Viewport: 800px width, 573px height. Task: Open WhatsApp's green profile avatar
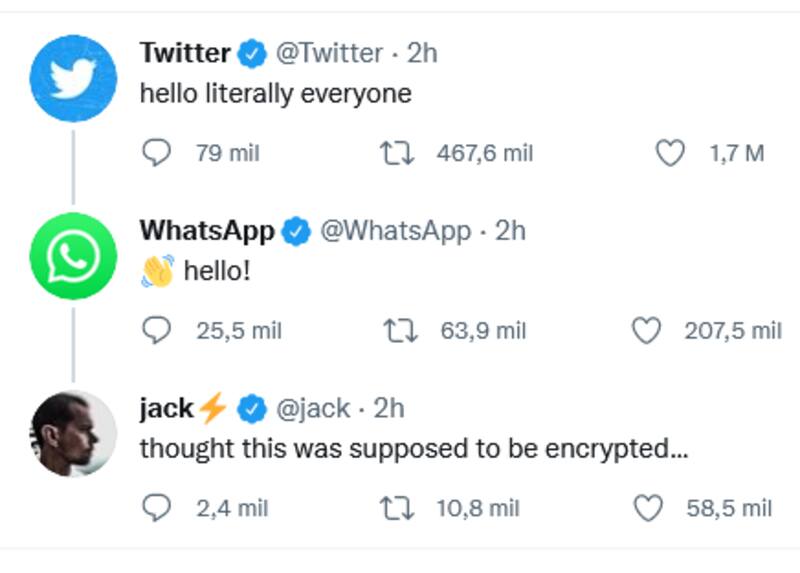tap(73, 256)
